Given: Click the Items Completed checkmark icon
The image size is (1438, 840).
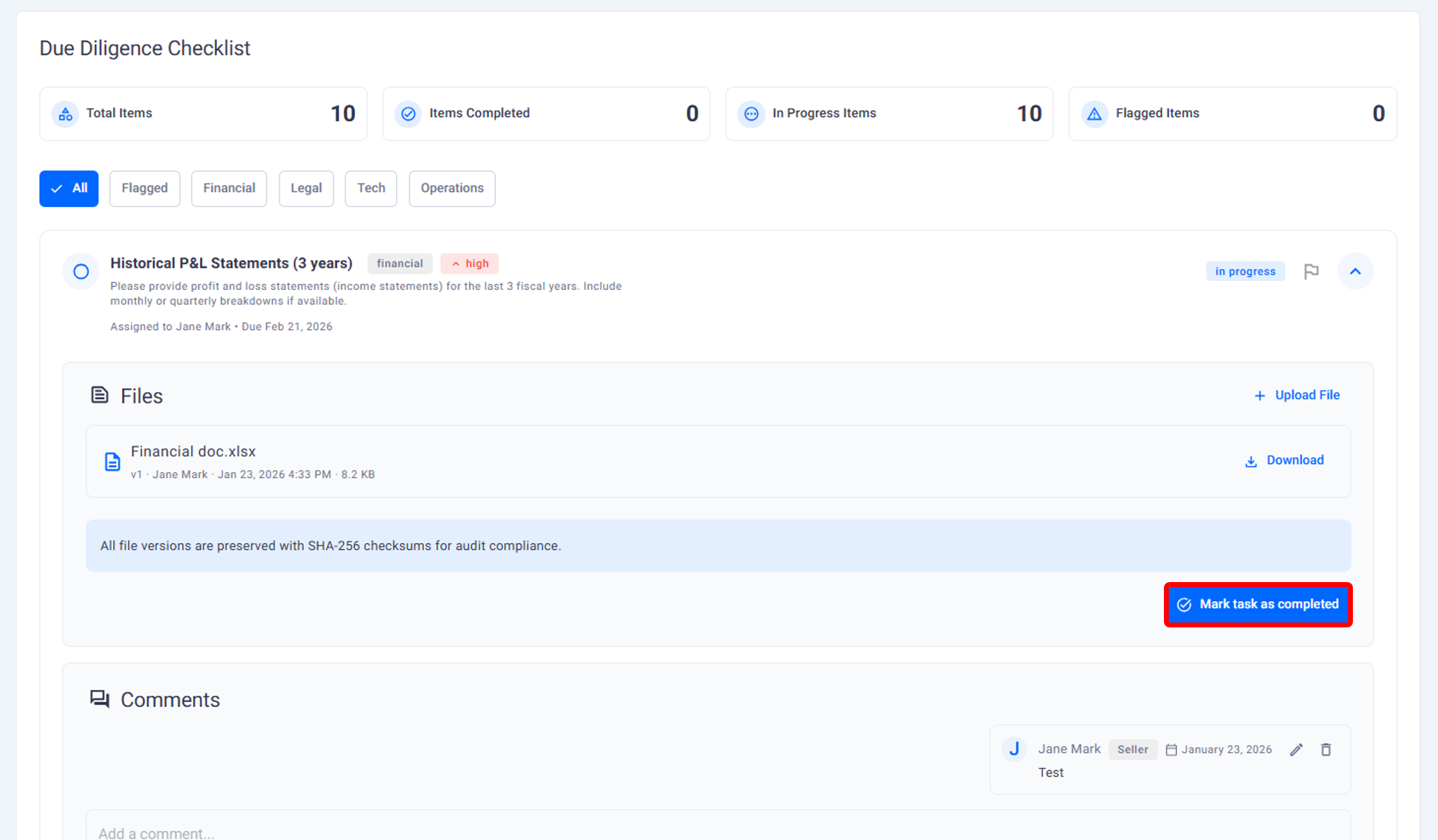Looking at the screenshot, I should click(408, 114).
